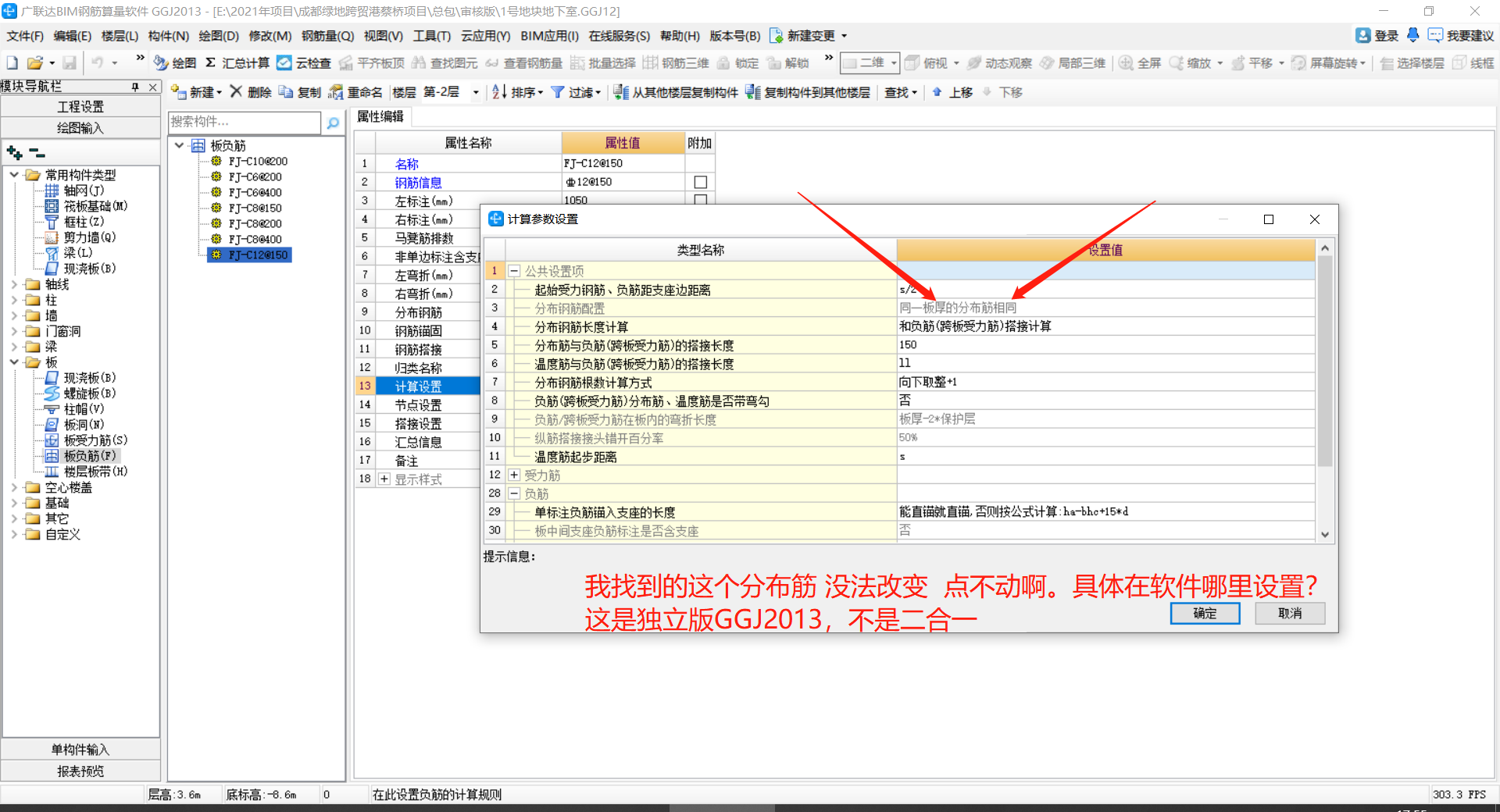Open the BIM应用(I) menu
This screenshot has height=812, width=1500.
549,36
